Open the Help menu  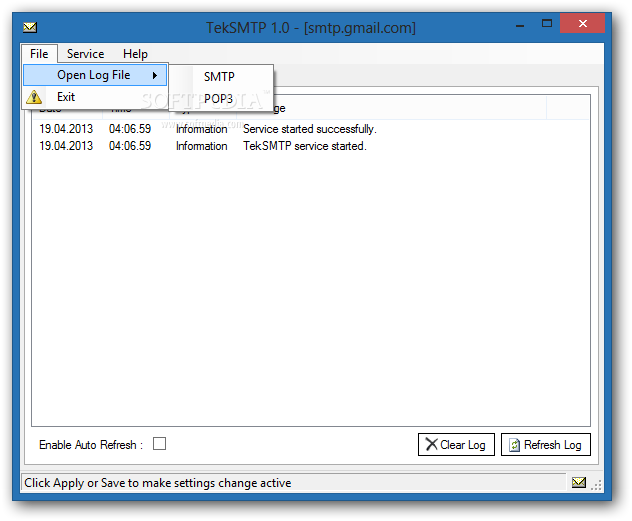[x=135, y=54]
